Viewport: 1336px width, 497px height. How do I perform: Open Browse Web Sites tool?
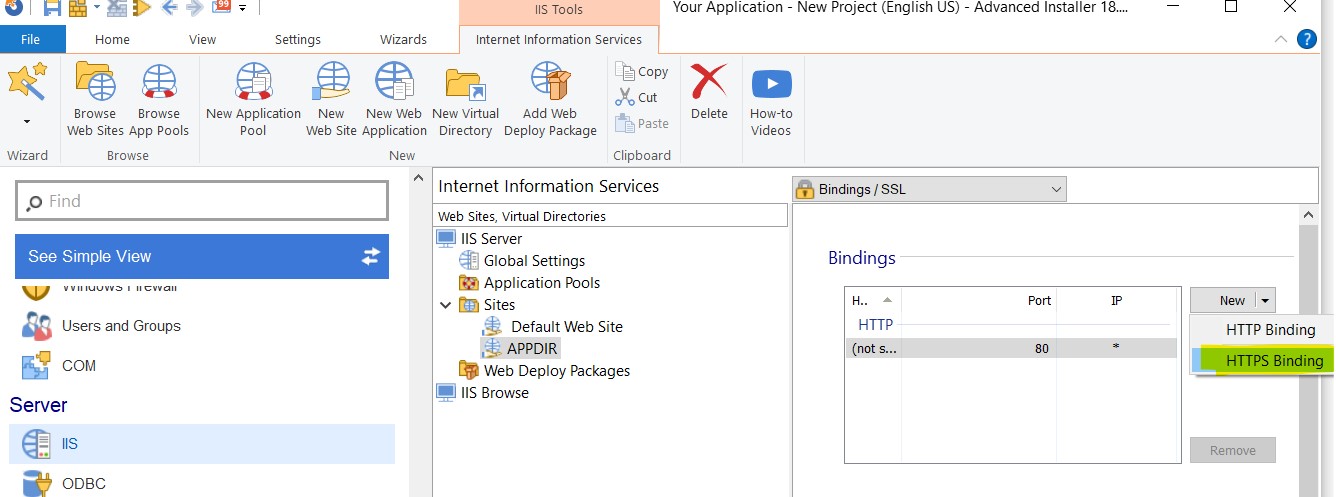click(95, 85)
